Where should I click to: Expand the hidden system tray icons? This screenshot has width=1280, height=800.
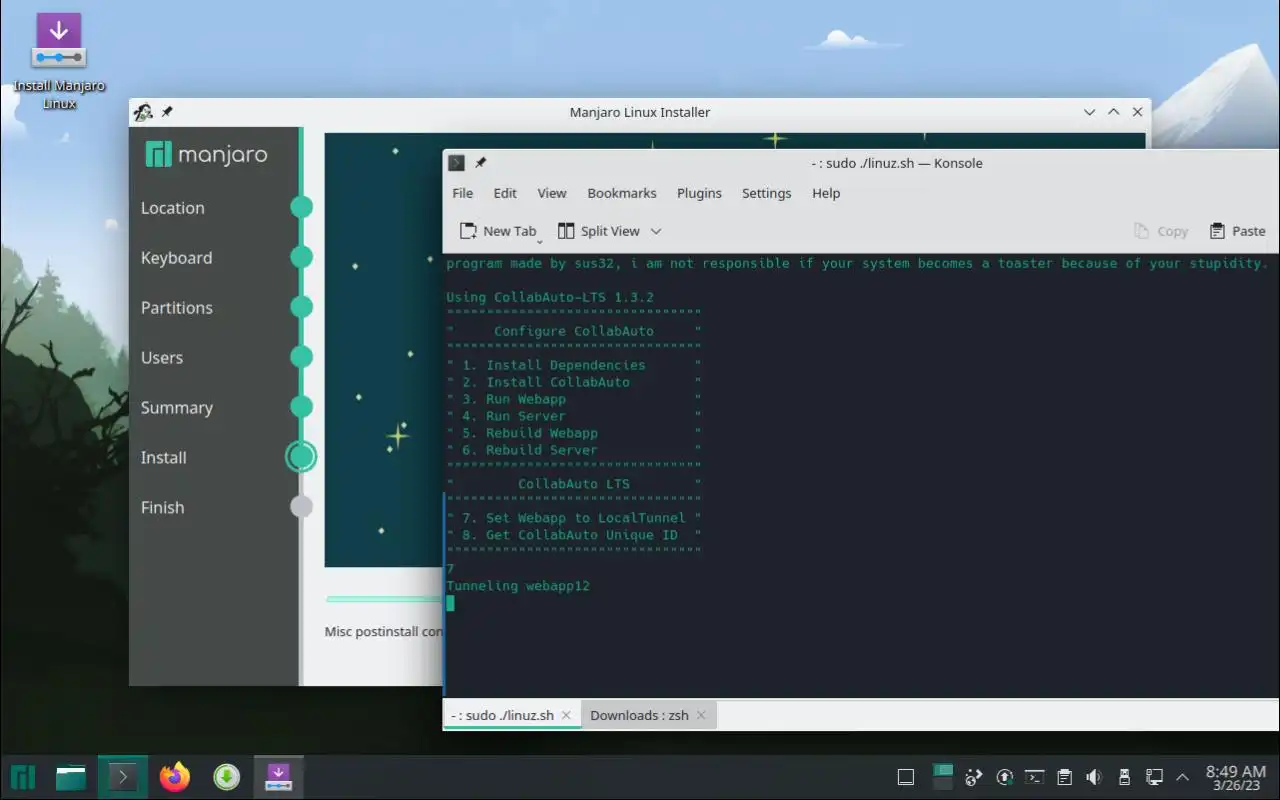pos(1183,777)
